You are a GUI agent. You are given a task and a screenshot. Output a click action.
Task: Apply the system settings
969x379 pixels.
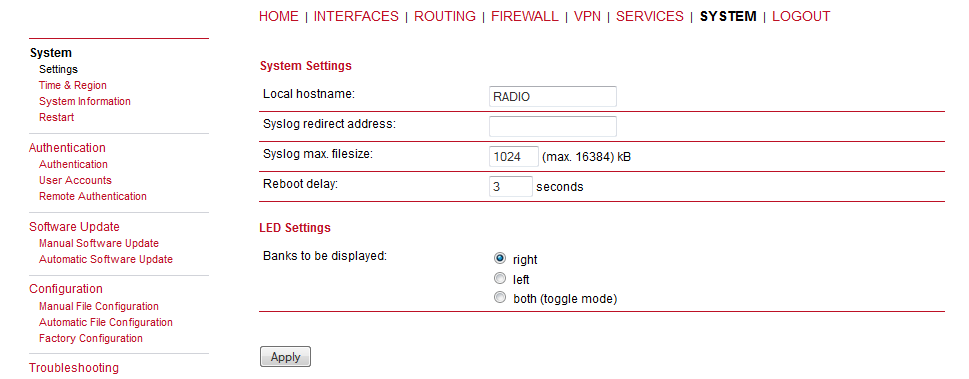click(x=286, y=357)
